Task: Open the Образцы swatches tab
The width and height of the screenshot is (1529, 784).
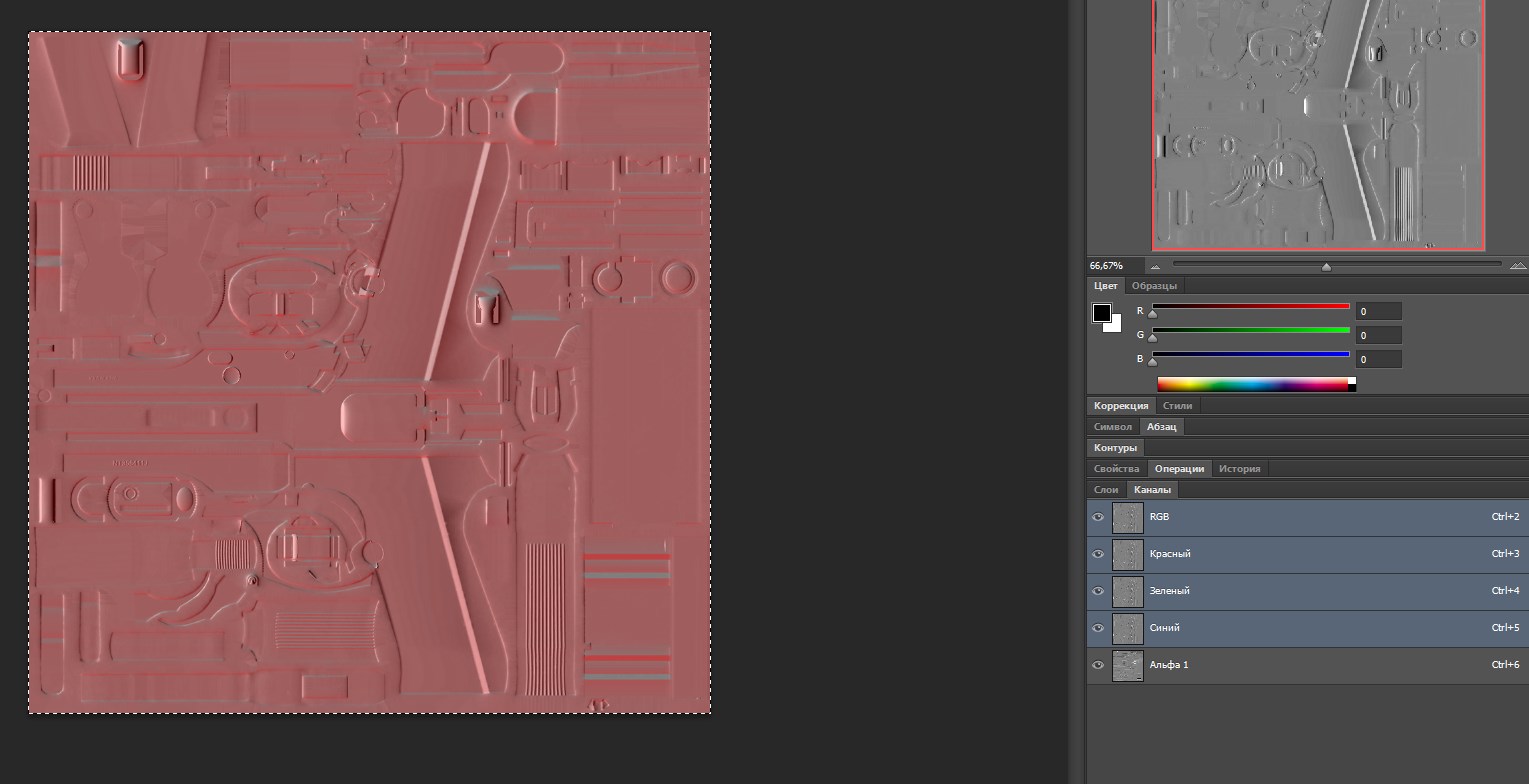Action: tap(1154, 286)
